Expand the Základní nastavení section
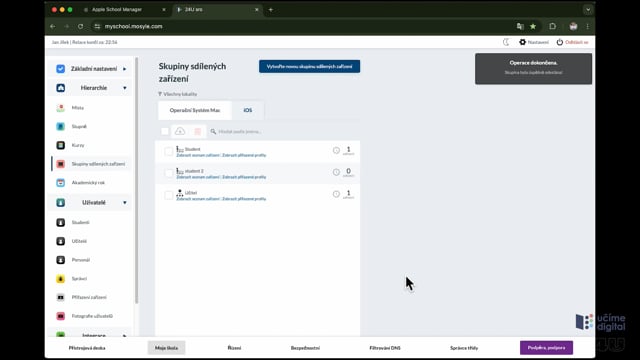Image resolution: width=640 pixels, height=360 pixels. pyautogui.click(x=91, y=69)
